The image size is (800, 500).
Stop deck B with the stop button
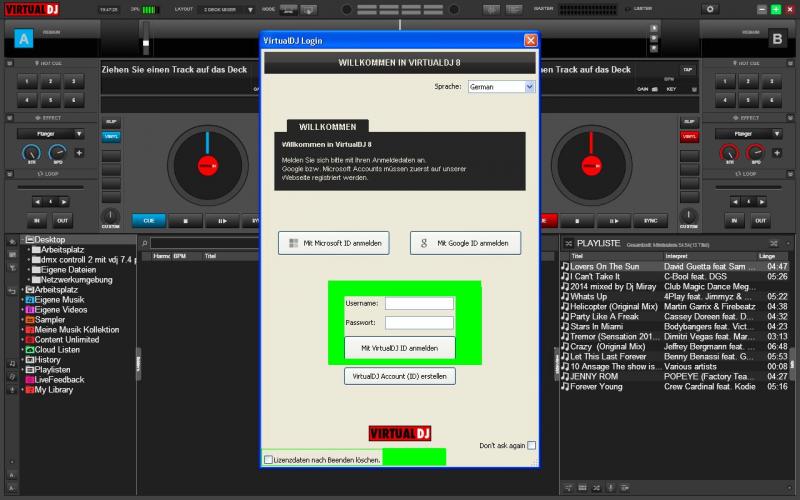coord(577,221)
